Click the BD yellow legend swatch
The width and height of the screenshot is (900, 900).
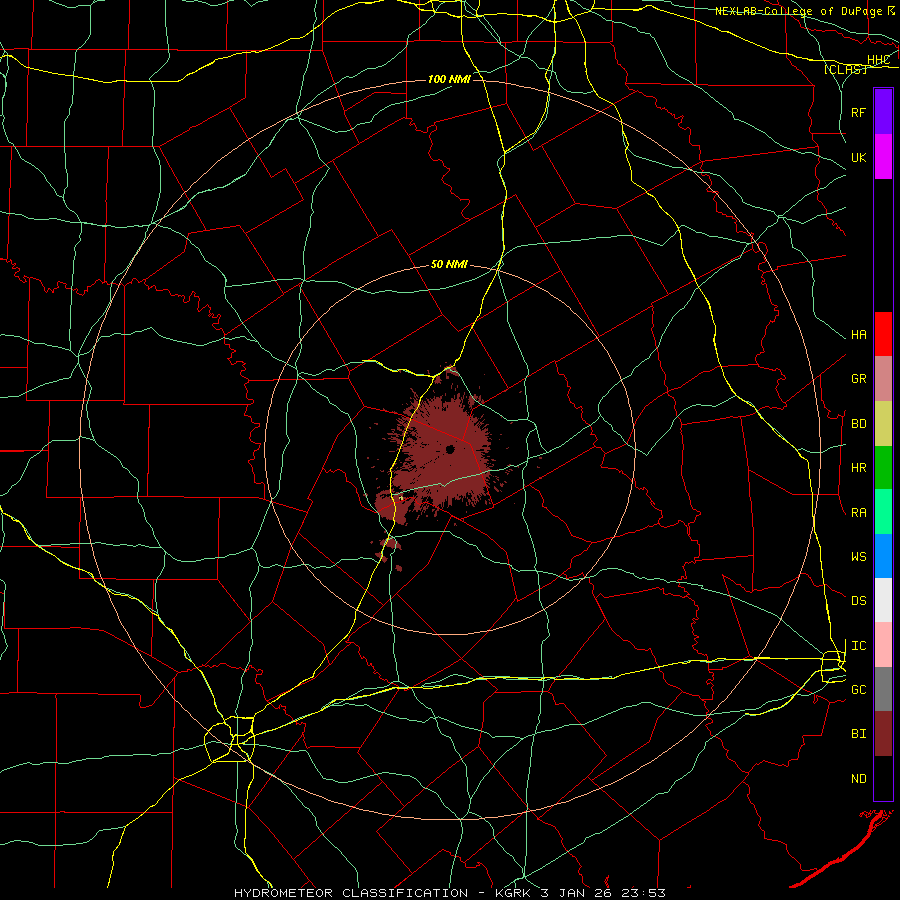coord(883,424)
